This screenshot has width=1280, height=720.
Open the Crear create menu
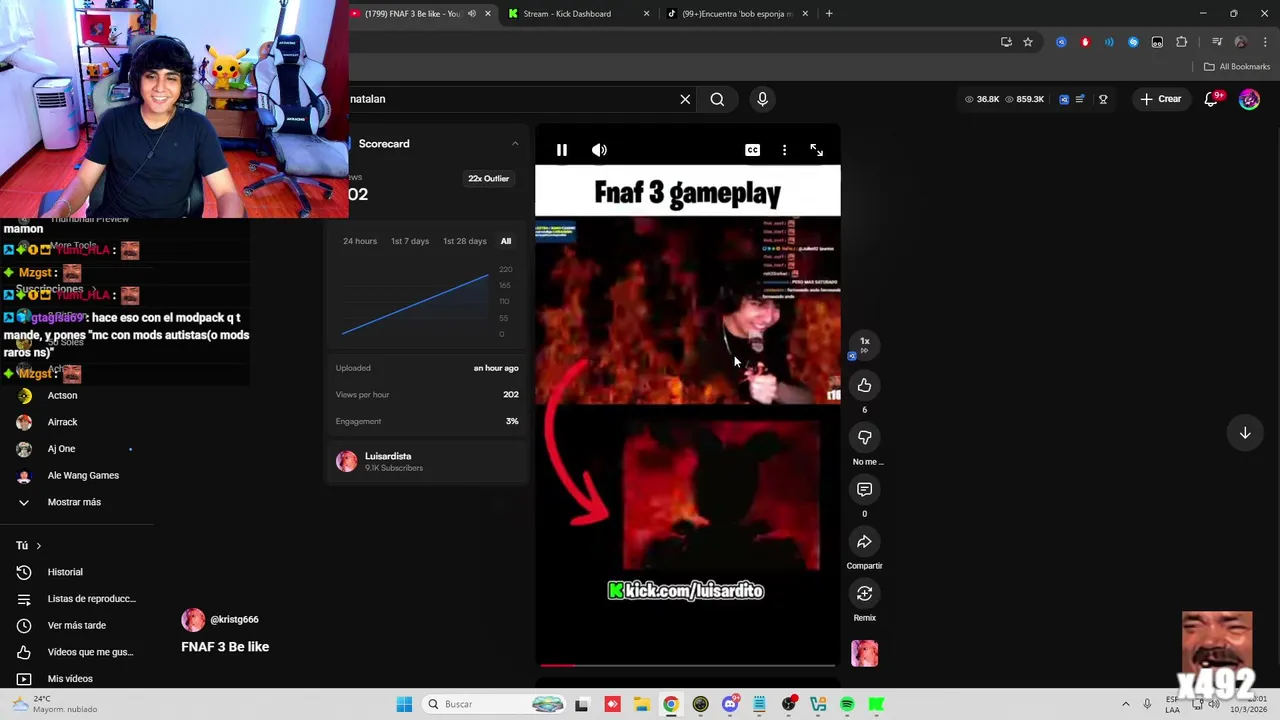tap(1161, 99)
